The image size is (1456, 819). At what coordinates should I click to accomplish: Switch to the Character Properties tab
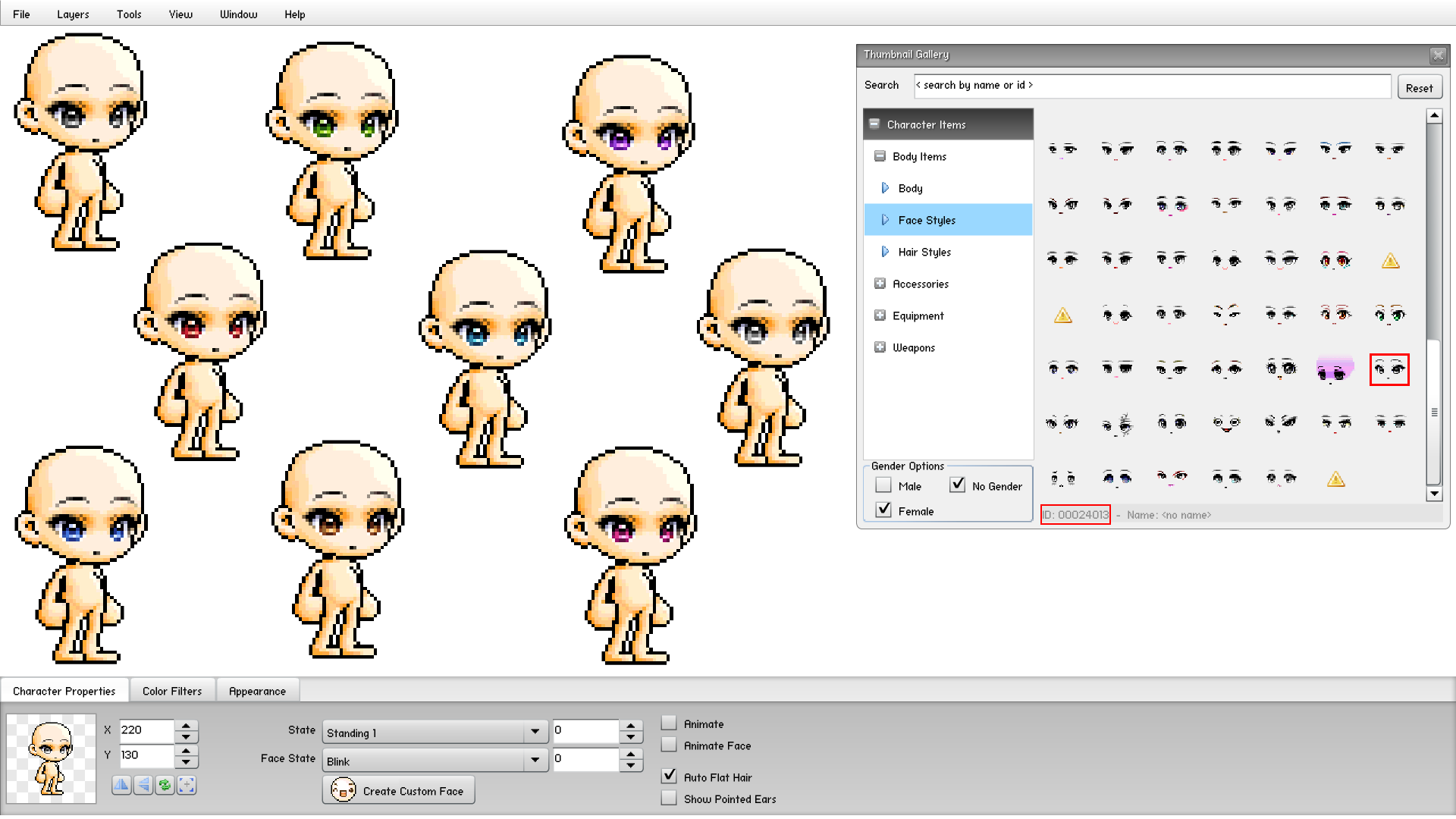64,691
